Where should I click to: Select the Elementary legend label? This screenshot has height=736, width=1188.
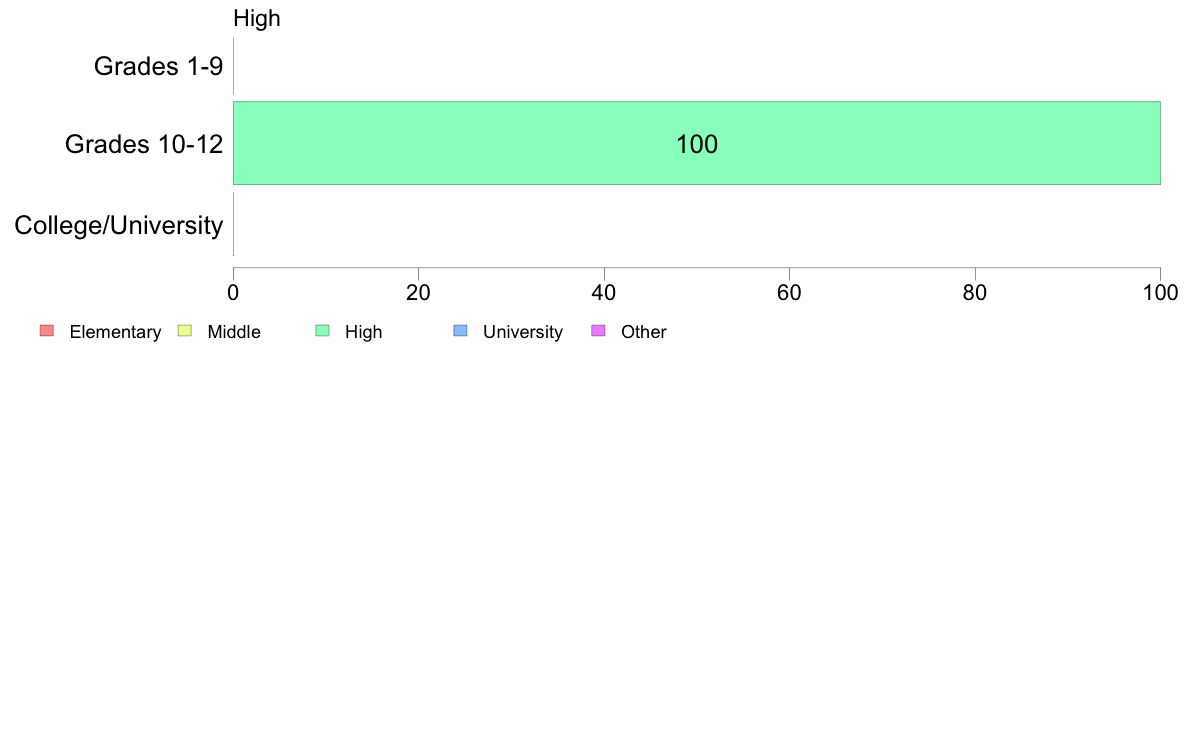(x=115, y=332)
